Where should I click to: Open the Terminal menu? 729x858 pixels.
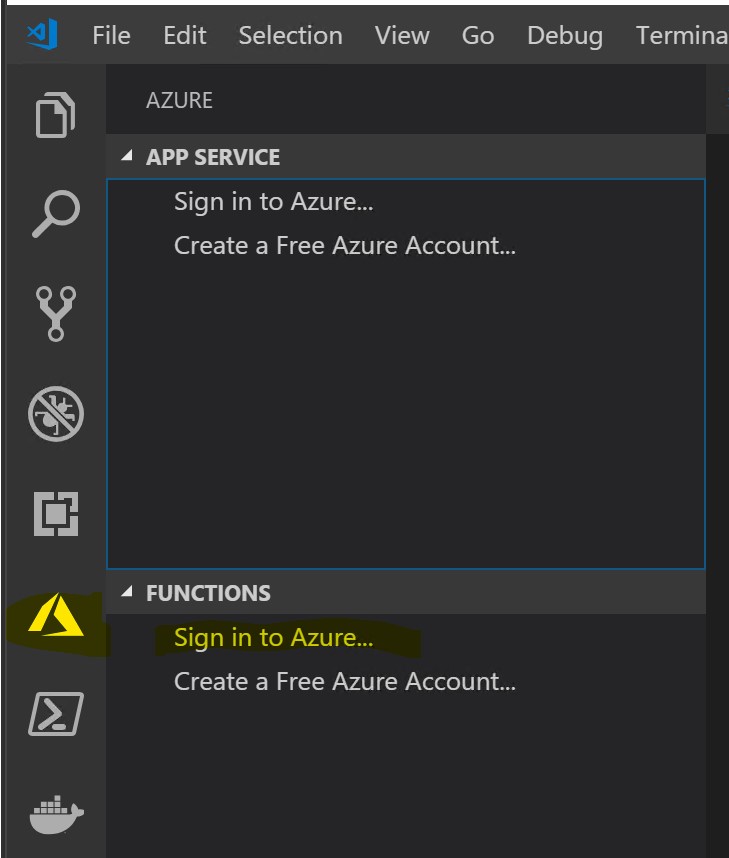coord(682,36)
